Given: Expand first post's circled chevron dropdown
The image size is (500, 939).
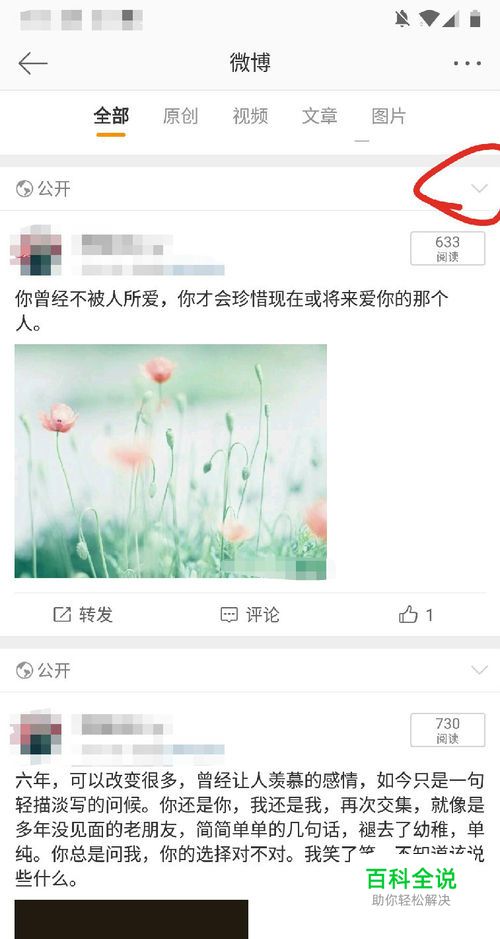Looking at the screenshot, I should 480,189.
